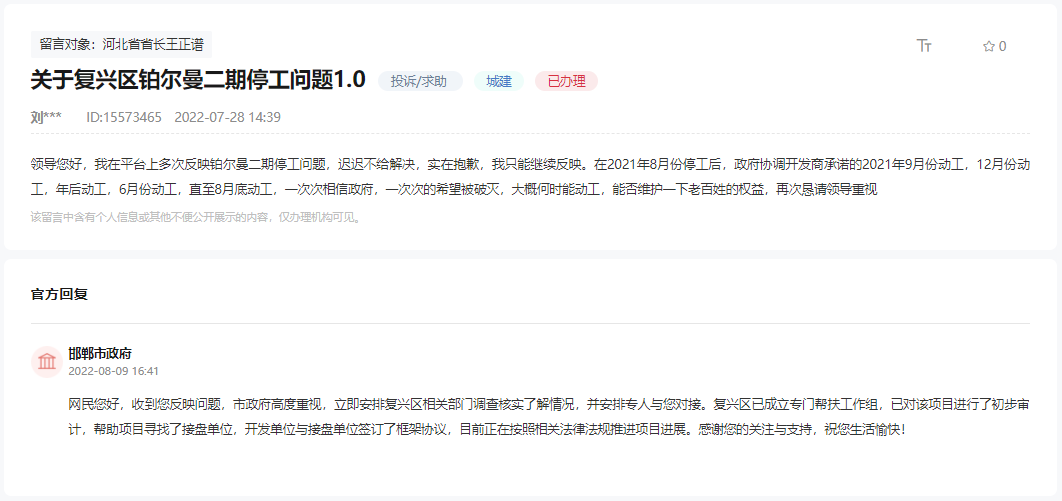Click the post timestamp 2022-07-28 14:39
The image size is (1062, 501).
pyautogui.click(x=228, y=117)
